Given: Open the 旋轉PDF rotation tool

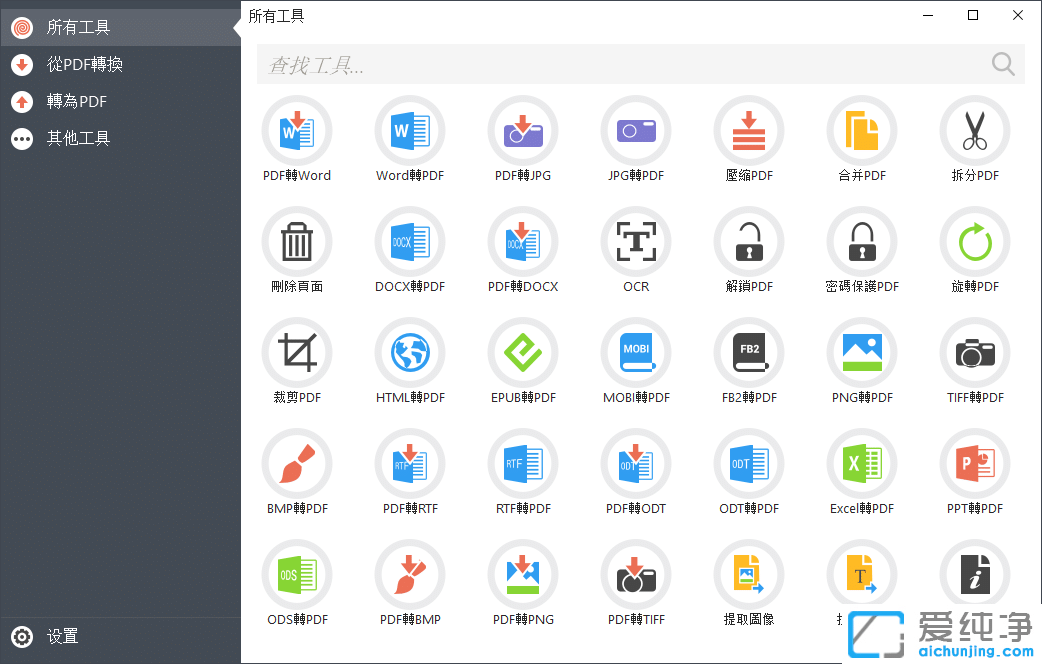Looking at the screenshot, I should tap(975, 251).
